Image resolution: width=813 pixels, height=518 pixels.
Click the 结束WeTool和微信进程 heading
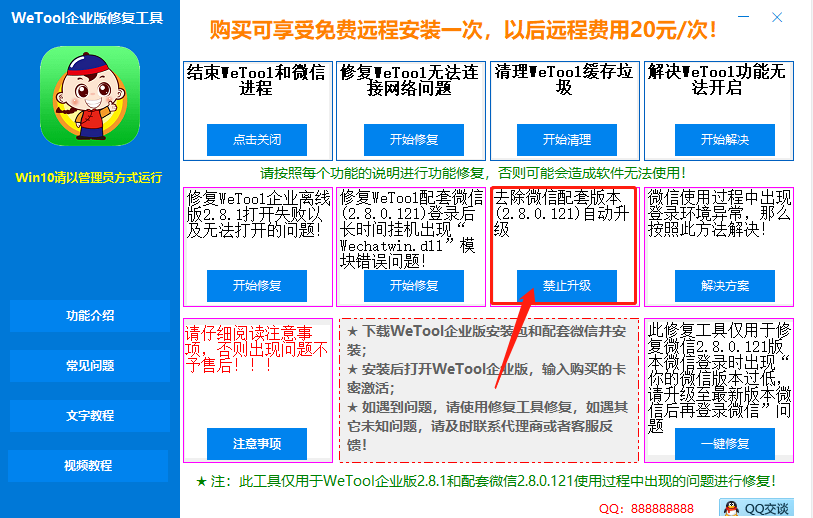[x=256, y=80]
